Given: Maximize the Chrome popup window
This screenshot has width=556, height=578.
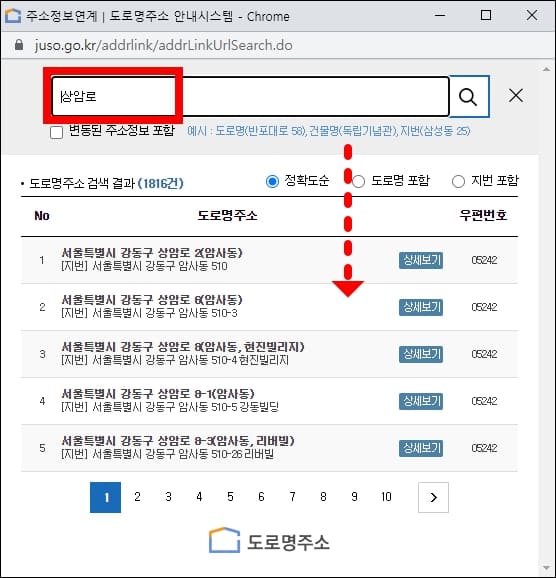Looking at the screenshot, I should pos(486,15).
